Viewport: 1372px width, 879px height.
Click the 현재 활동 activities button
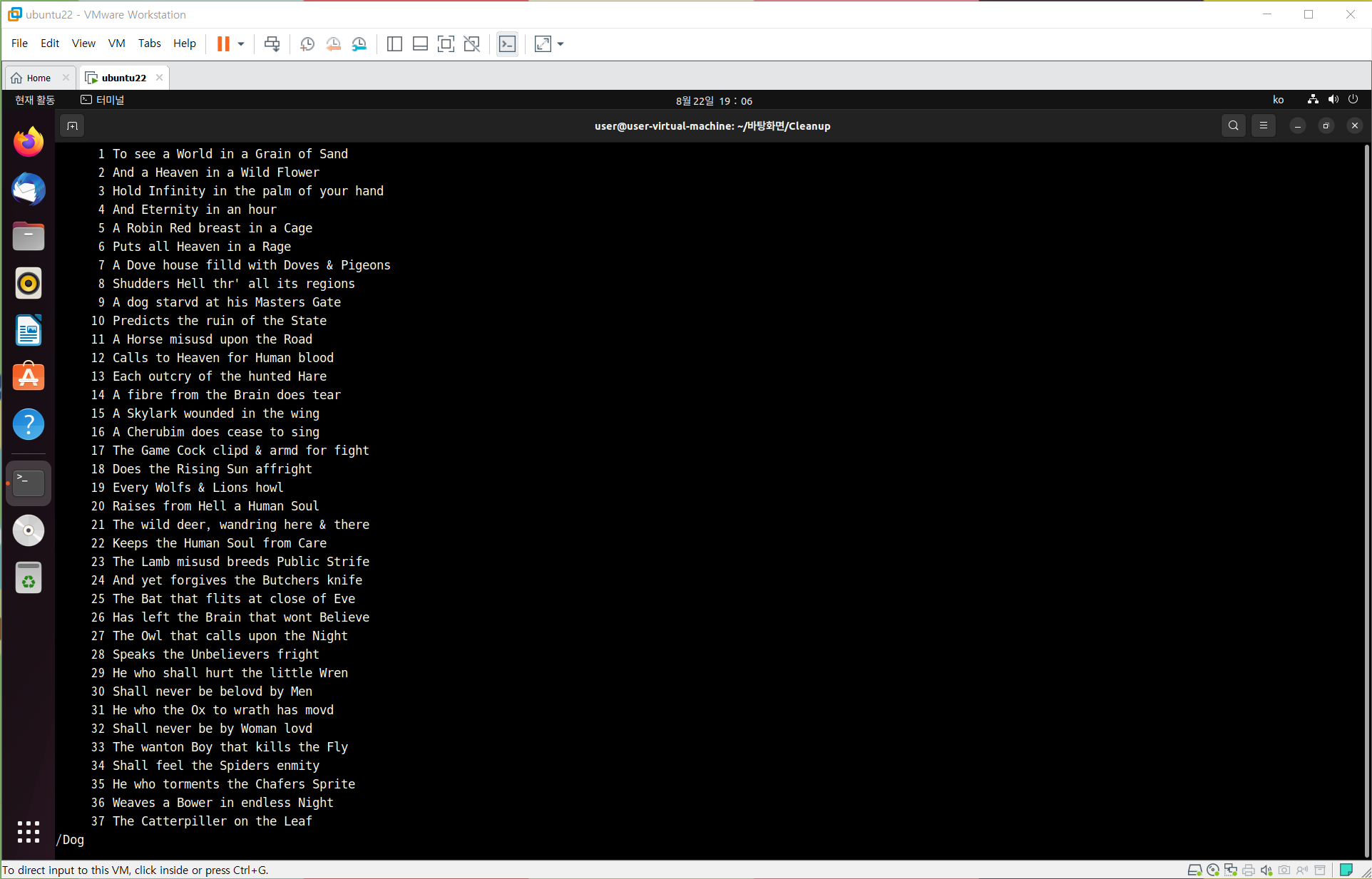(35, 100)
